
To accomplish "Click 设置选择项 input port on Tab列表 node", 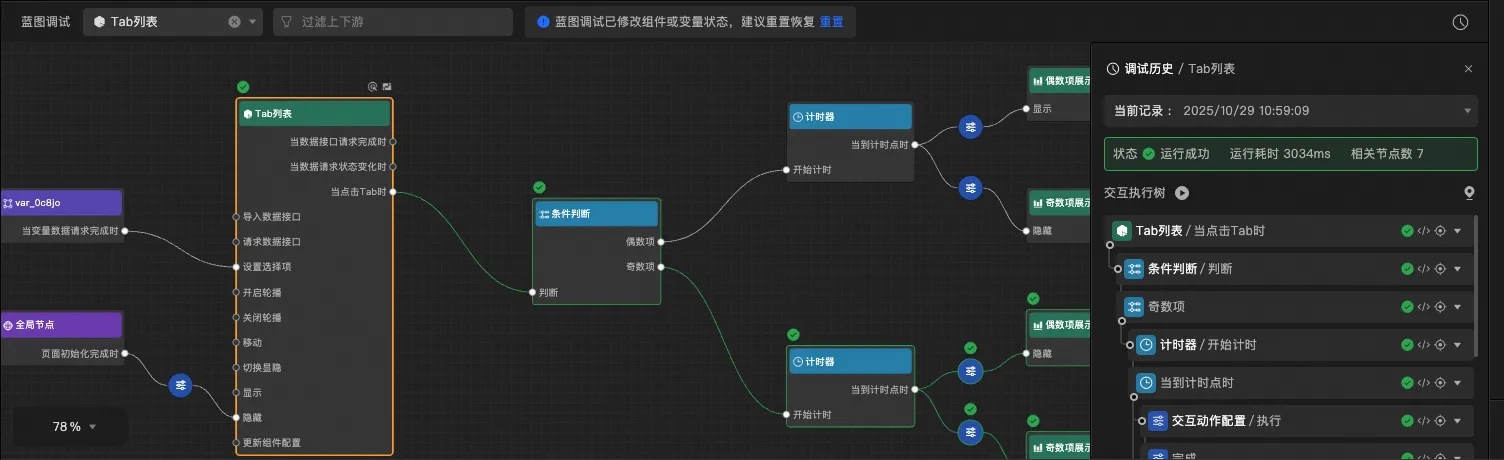I will click(236, 267).
